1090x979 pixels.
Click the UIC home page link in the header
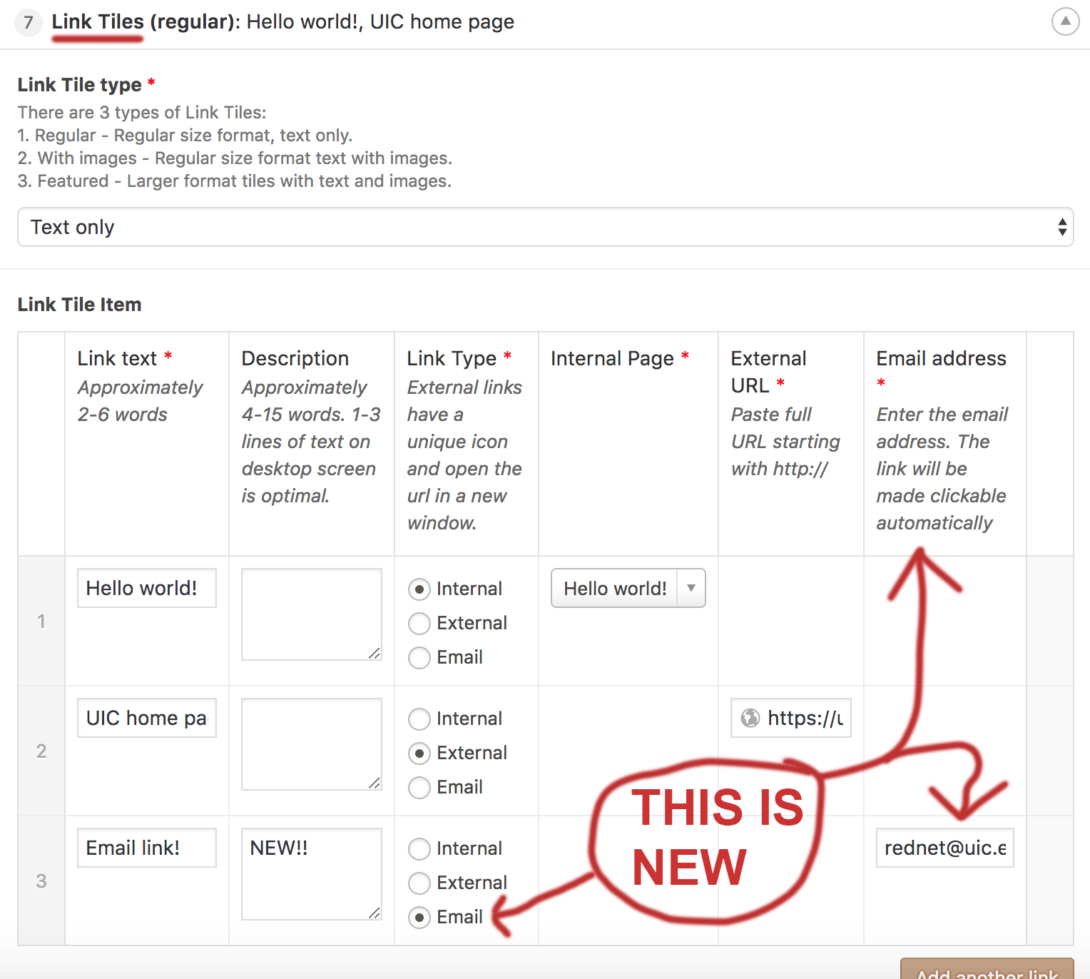443,21
